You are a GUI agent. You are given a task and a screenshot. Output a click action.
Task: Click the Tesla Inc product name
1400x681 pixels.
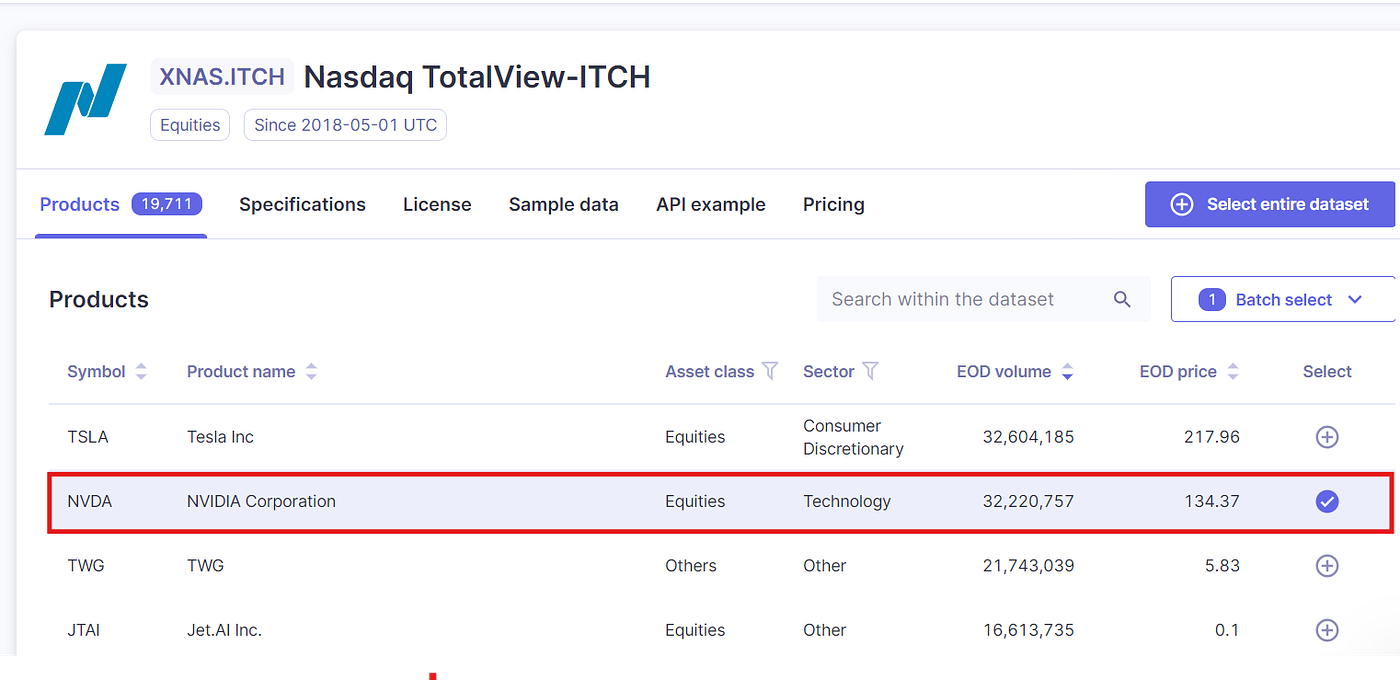220,437
